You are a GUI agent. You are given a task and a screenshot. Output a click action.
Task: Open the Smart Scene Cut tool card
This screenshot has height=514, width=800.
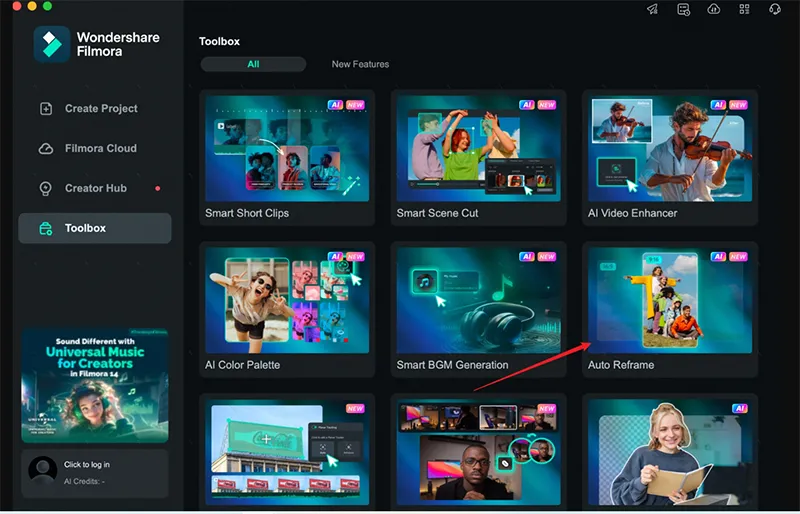click(479, 158)
